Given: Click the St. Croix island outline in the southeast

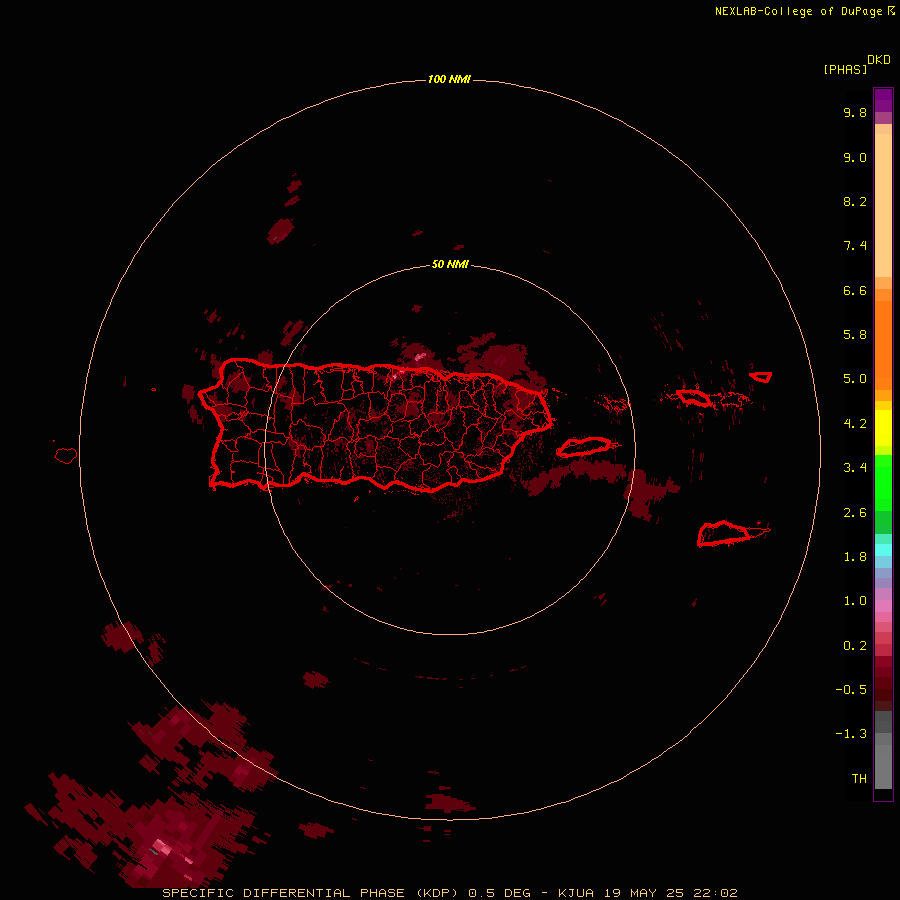Looking at the screenshot, I should (724, 533).
